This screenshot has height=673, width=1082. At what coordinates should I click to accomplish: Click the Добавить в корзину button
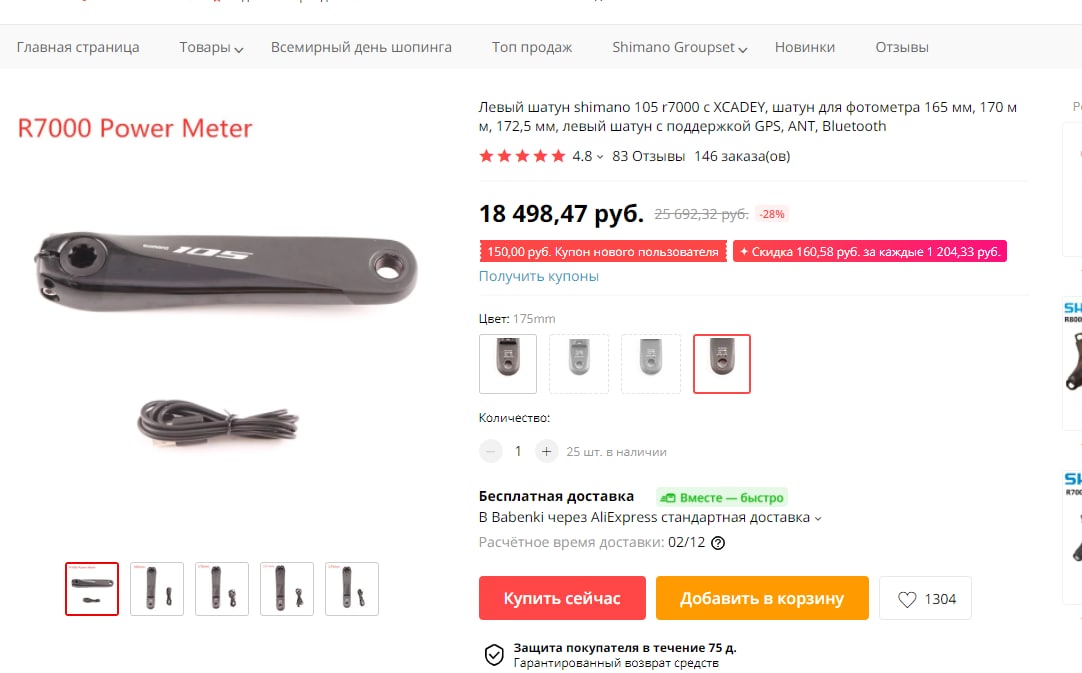[x=762, y=598]
